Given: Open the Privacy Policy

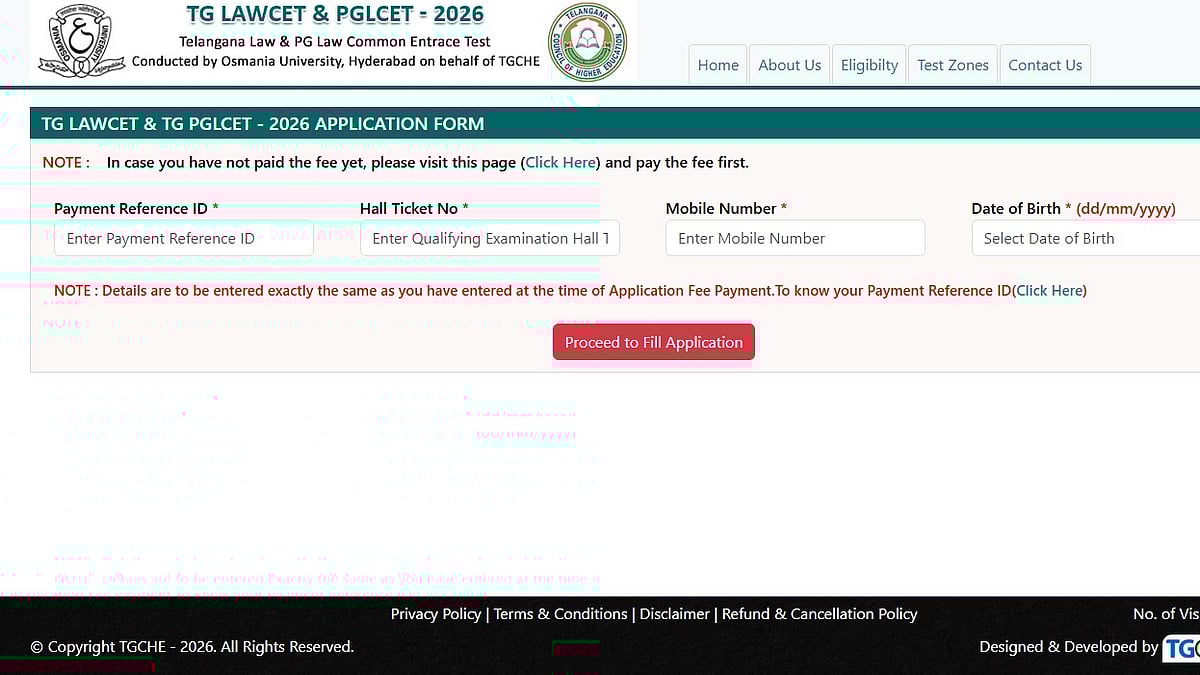Looking at the screenshot, I should (x=436, y=614).
